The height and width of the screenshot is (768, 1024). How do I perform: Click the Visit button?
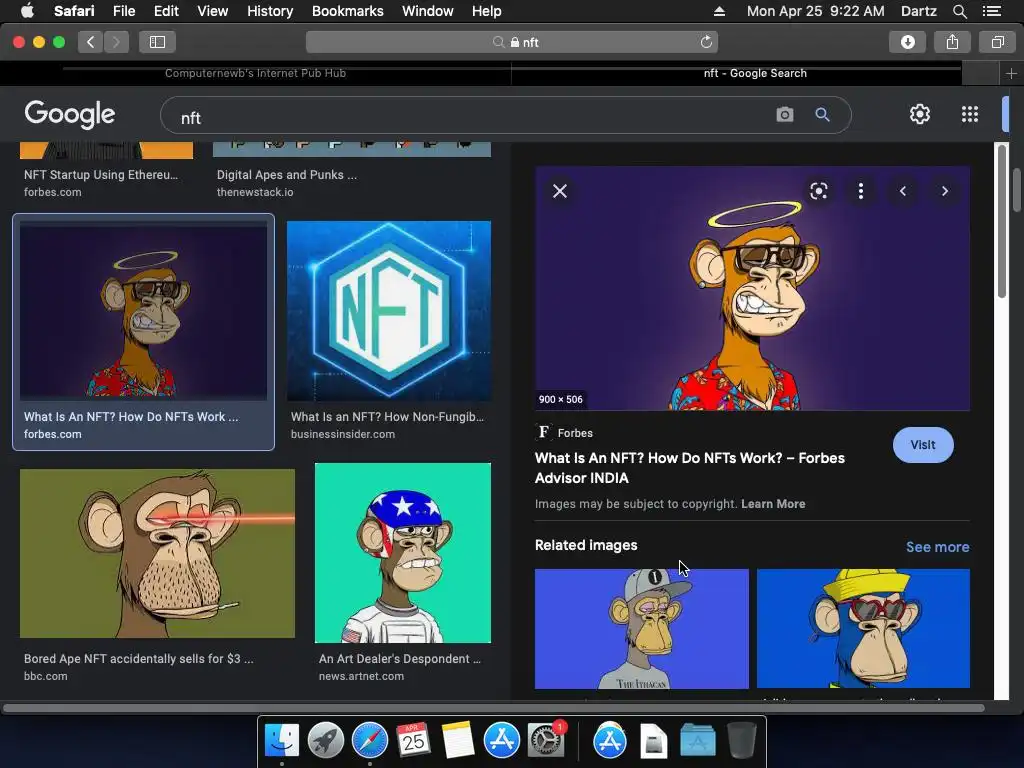click(x=923, y=445)
